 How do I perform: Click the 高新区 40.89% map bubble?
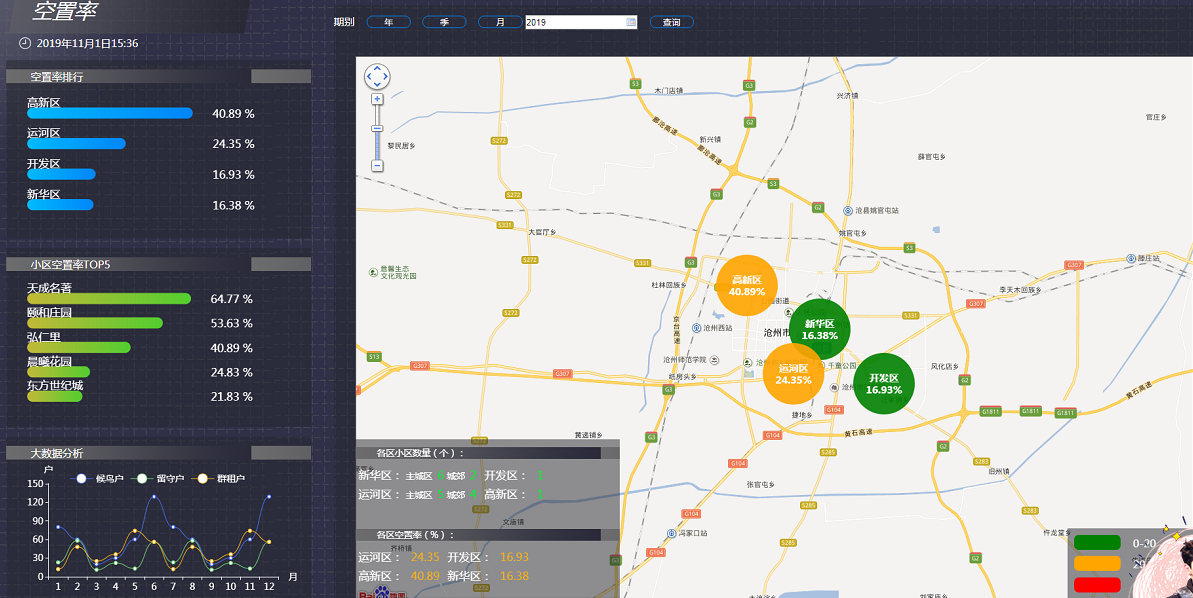[747, 285]
